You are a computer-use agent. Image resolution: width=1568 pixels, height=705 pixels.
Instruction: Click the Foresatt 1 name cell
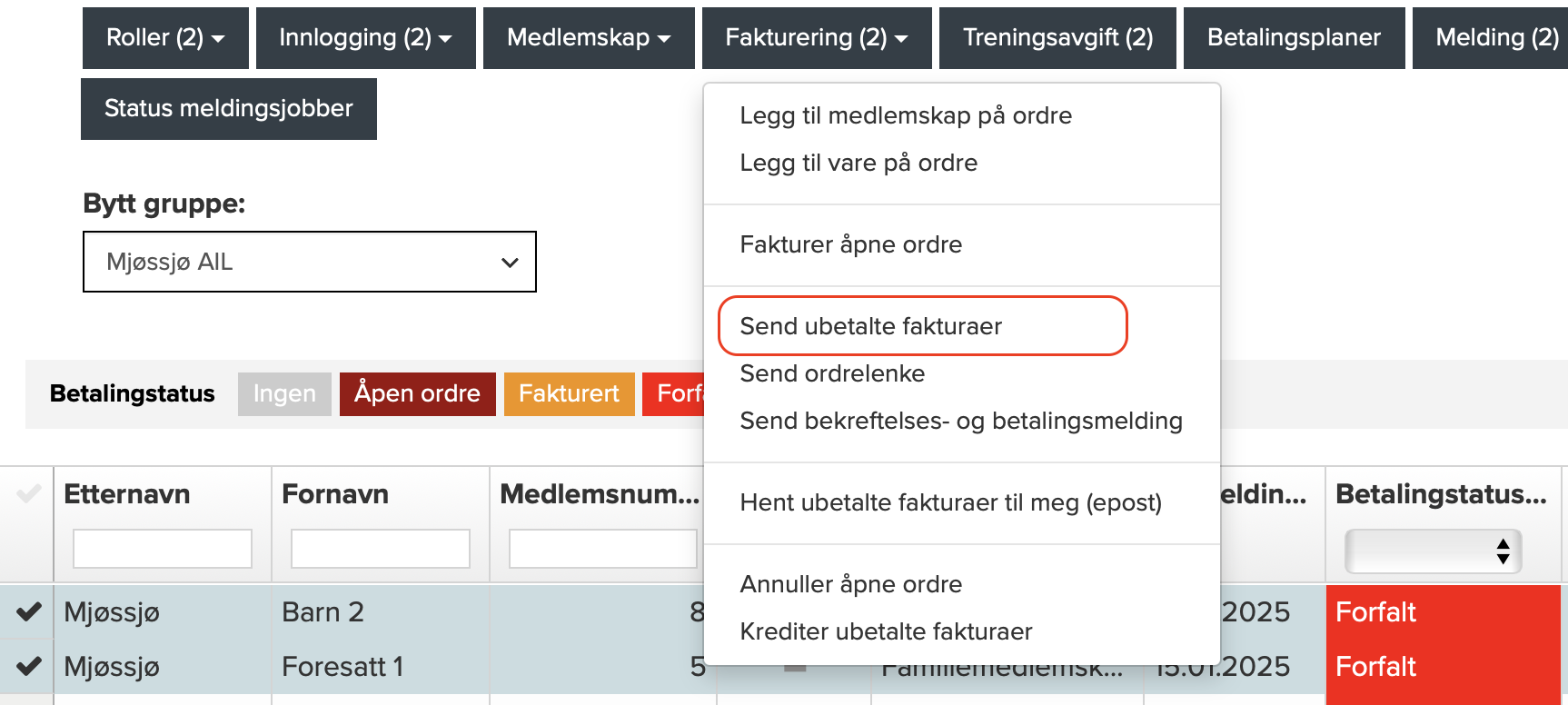click(381, 666)
